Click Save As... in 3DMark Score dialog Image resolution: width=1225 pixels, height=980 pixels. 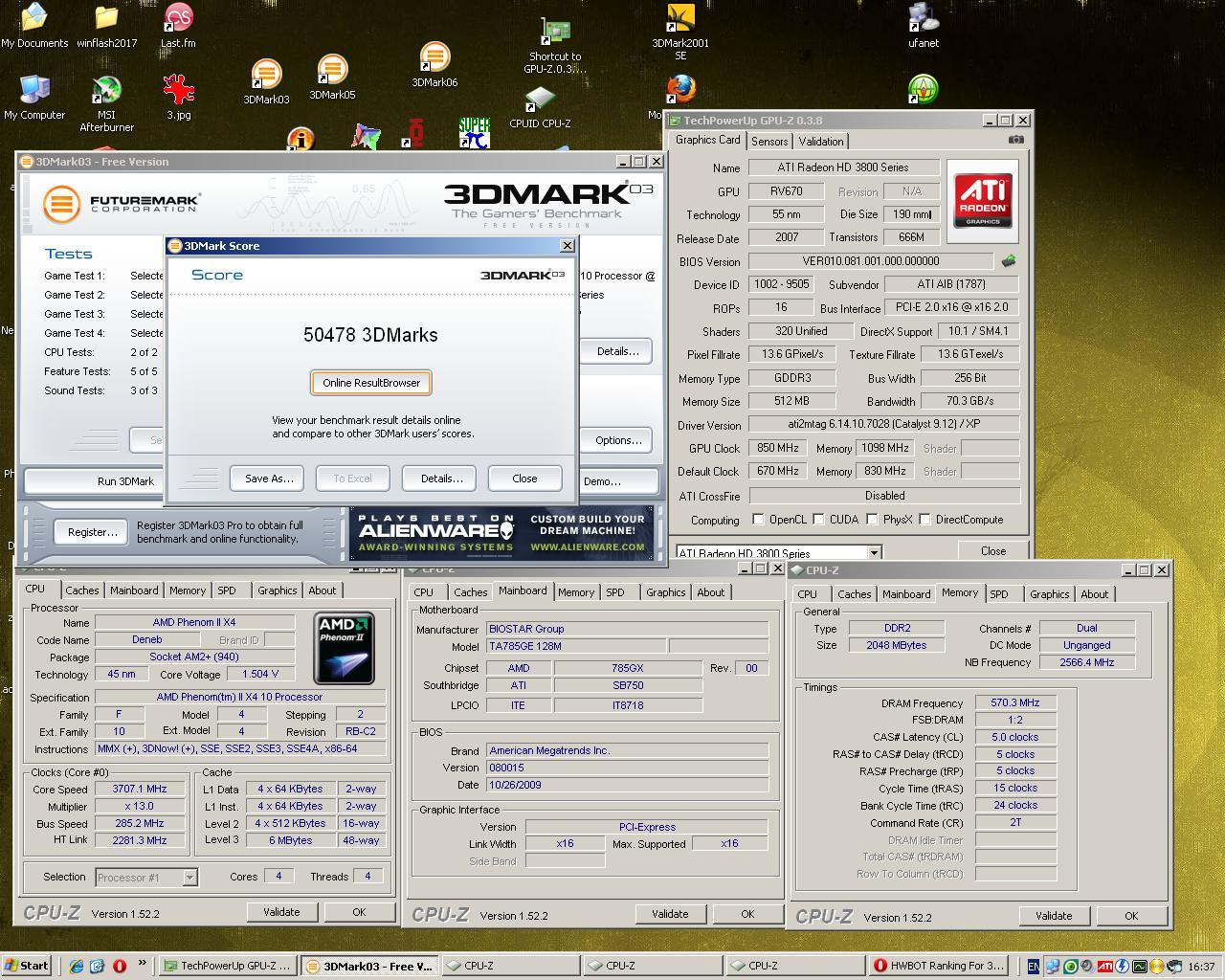tap(269, 479)
